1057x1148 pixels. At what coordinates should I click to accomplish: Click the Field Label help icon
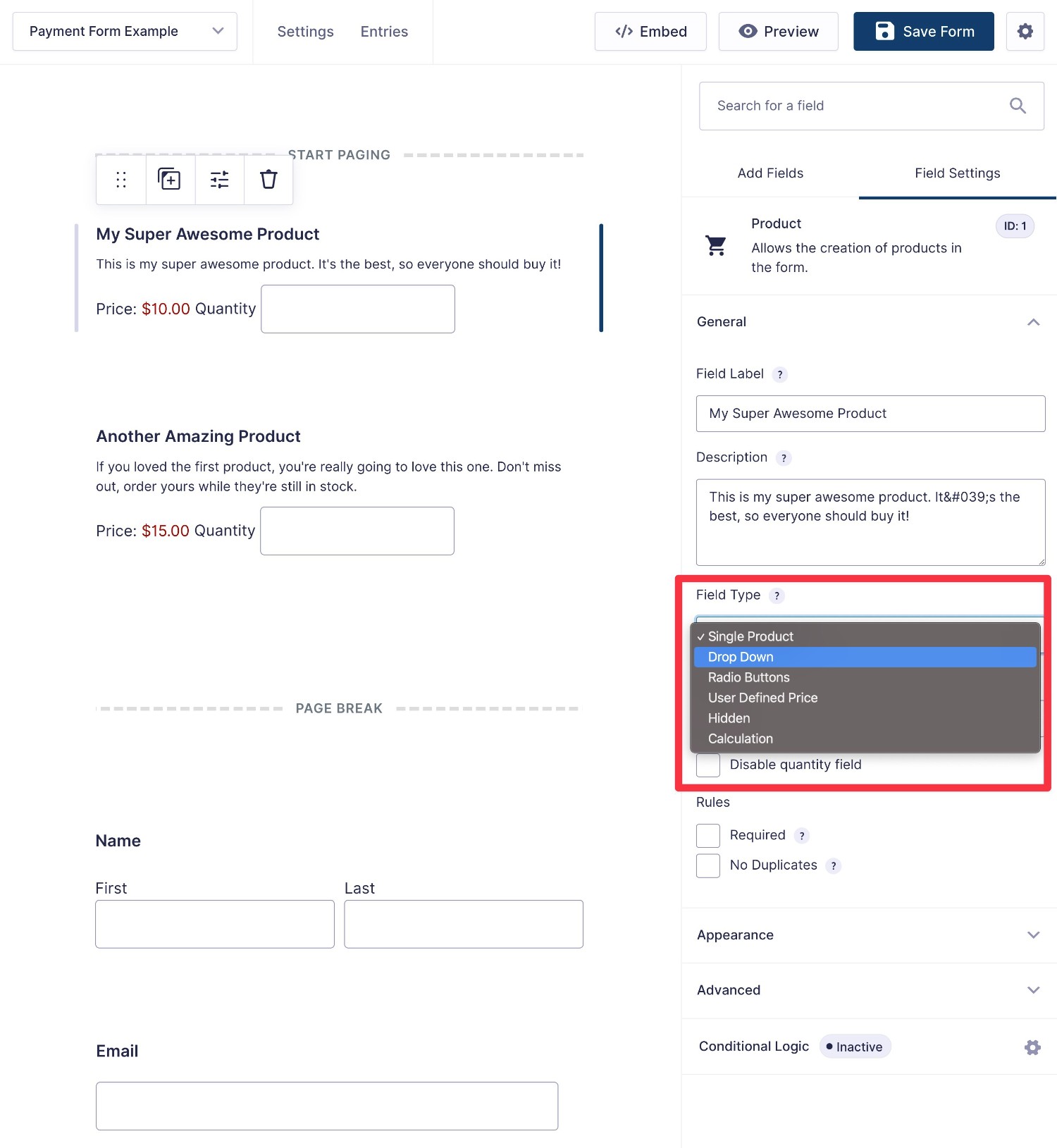[779, 375]
